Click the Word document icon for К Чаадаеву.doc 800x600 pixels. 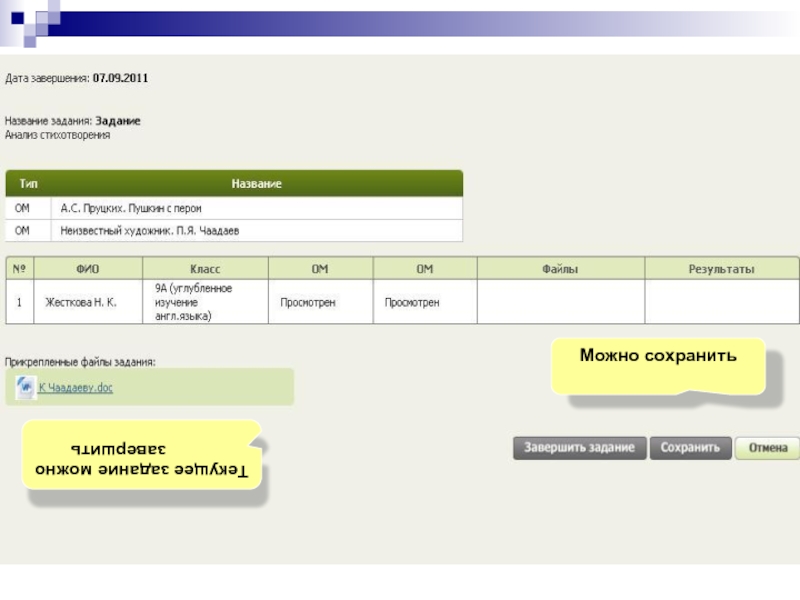[x=24, y=387]
